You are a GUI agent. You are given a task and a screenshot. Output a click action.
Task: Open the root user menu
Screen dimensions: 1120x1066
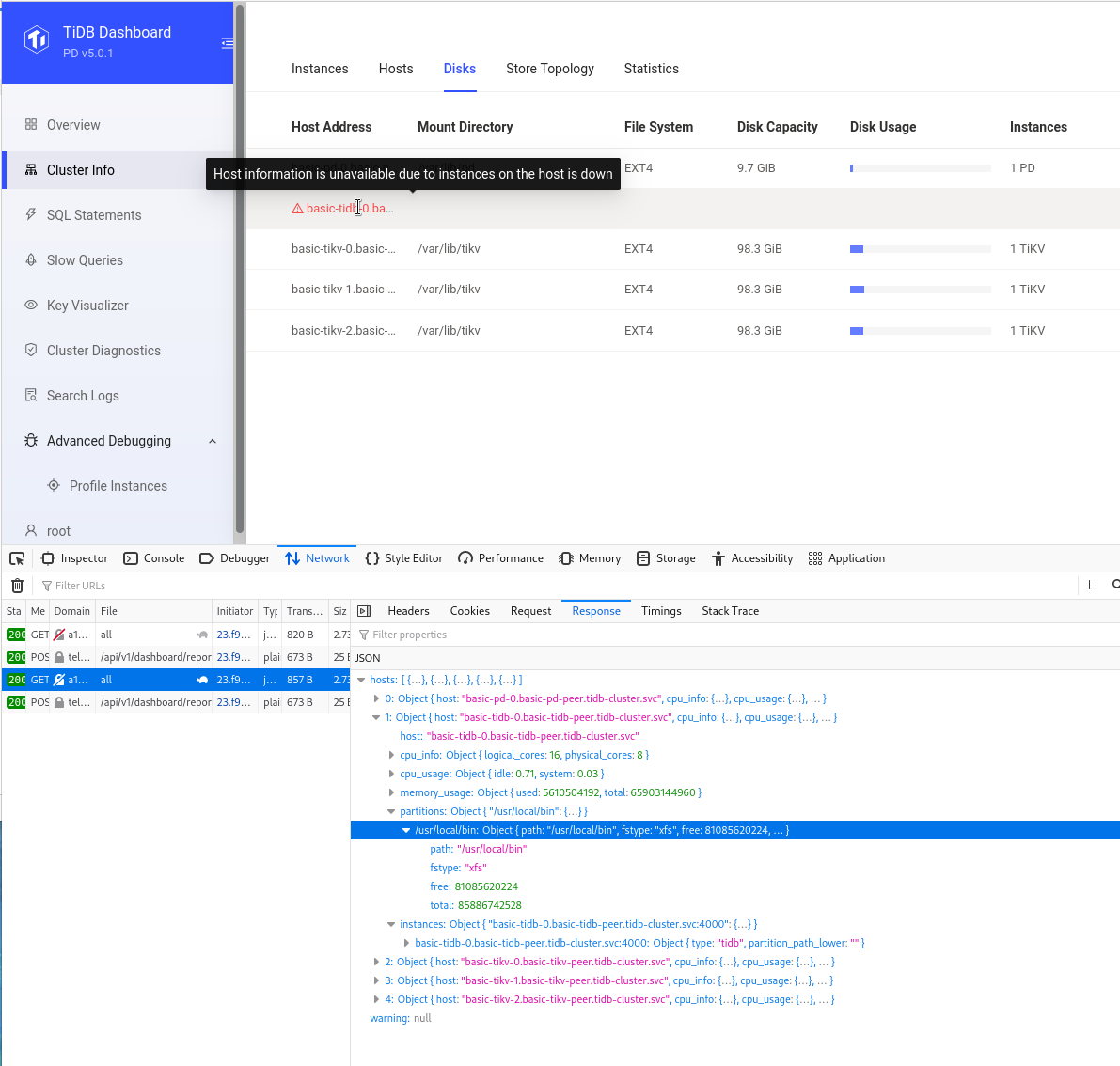tap(58, 531)
